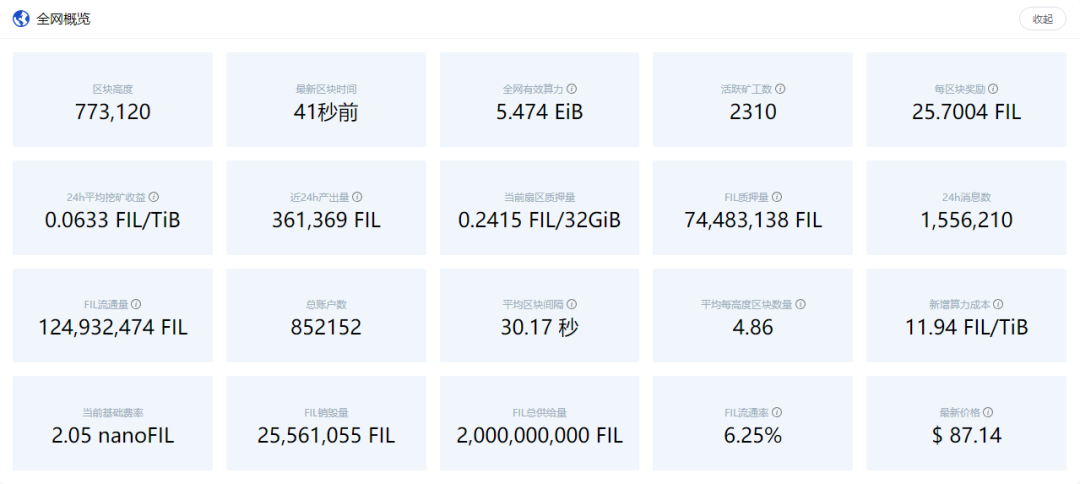This screenshot has width=1080, height=484.
Task: Click the 总账户数 852152 value
Action: [x=326, y=327]
